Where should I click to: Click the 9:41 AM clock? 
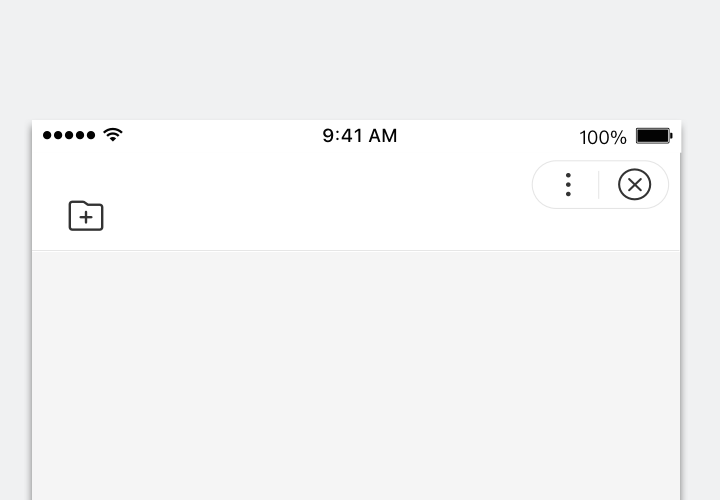[359, 136]
